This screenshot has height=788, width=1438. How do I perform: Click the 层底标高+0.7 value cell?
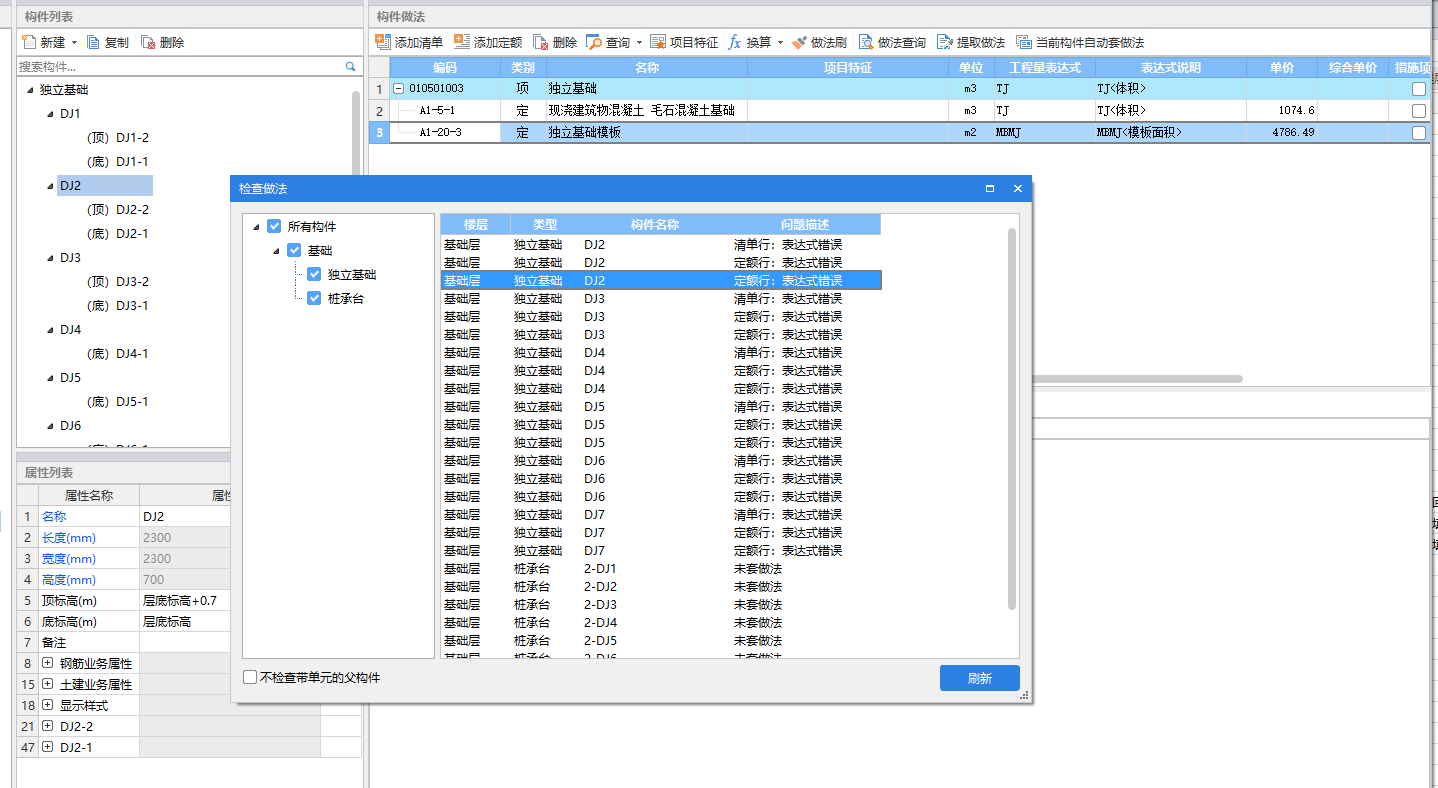(185, 601)
